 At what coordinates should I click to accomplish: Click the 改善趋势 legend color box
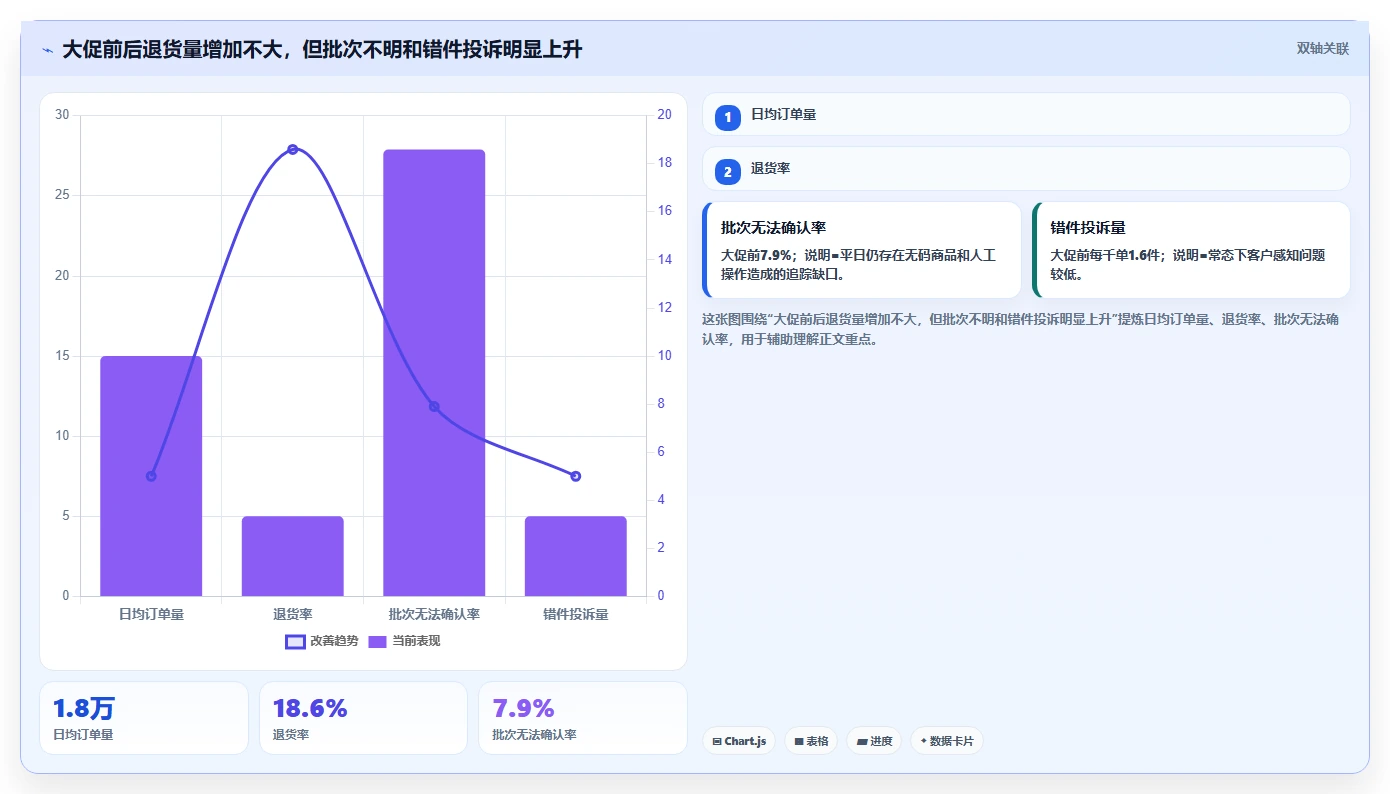click(295, 641)
